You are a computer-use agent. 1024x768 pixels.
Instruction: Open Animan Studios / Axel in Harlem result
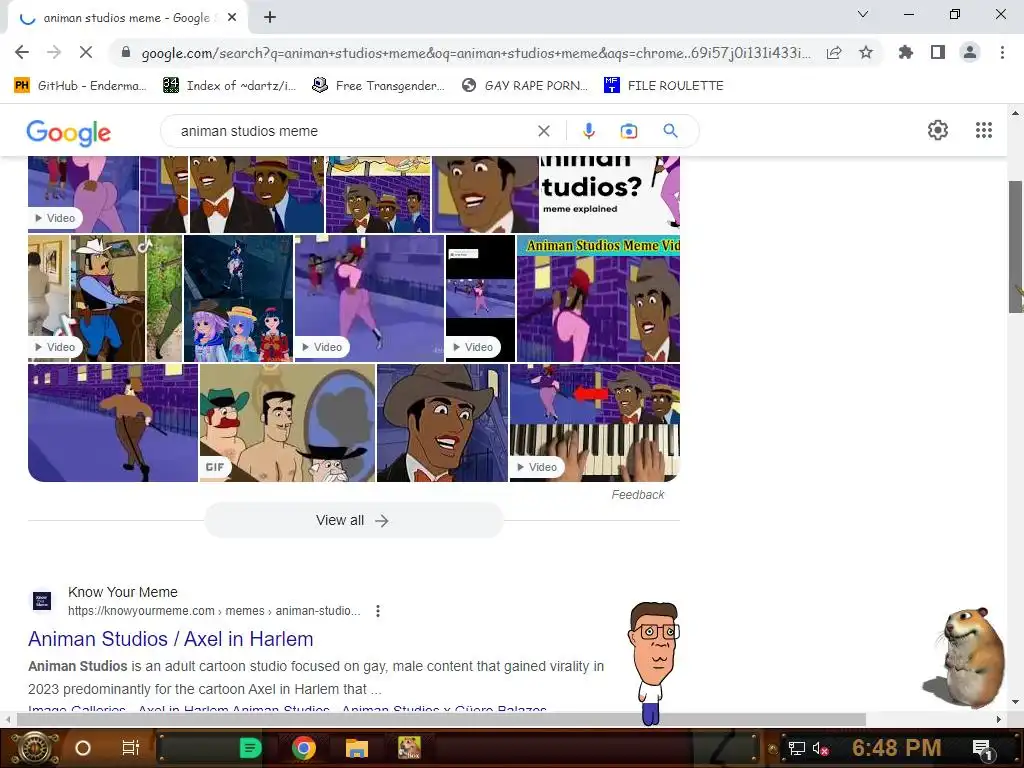pos(170,639)
